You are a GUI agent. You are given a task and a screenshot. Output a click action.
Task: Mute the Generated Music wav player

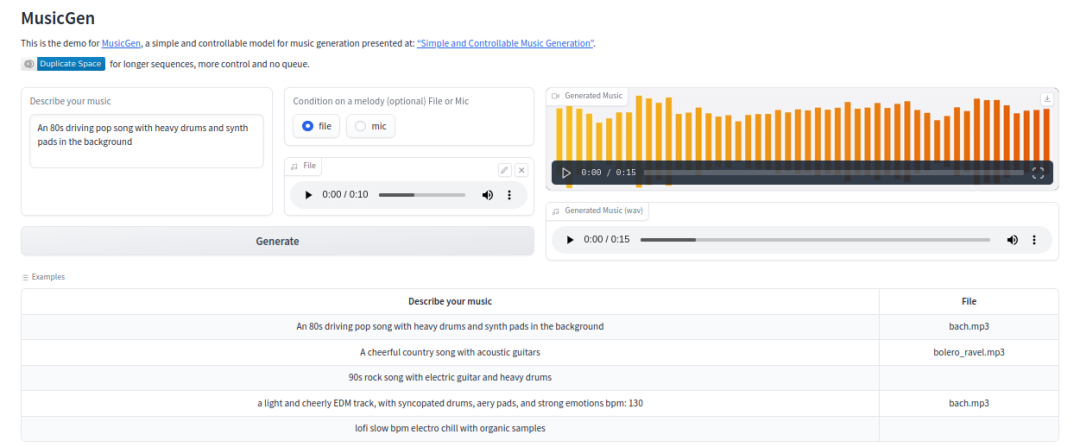(1012, 240)
